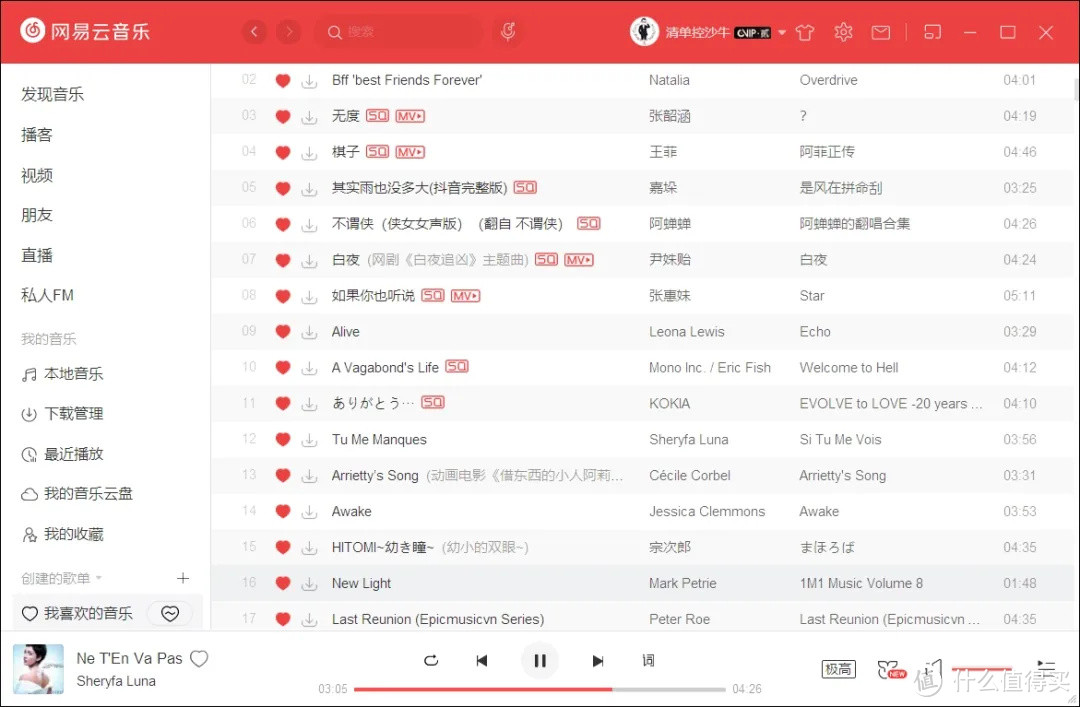Open 我的收藏 collection
1080x707 pixels.
click(x=62, y=534)
